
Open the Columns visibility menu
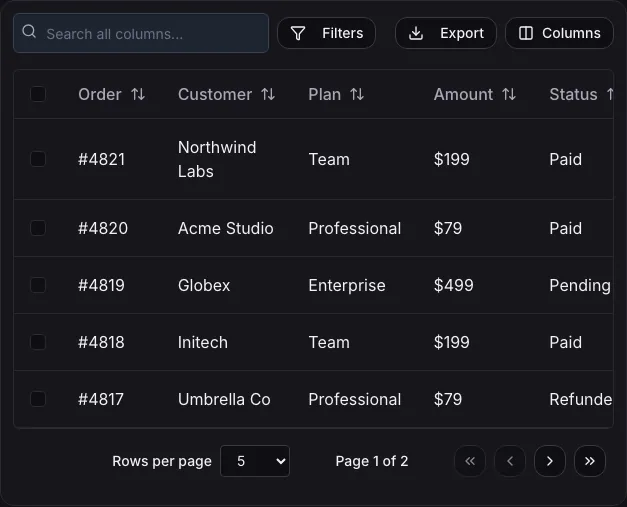point(559,33)
